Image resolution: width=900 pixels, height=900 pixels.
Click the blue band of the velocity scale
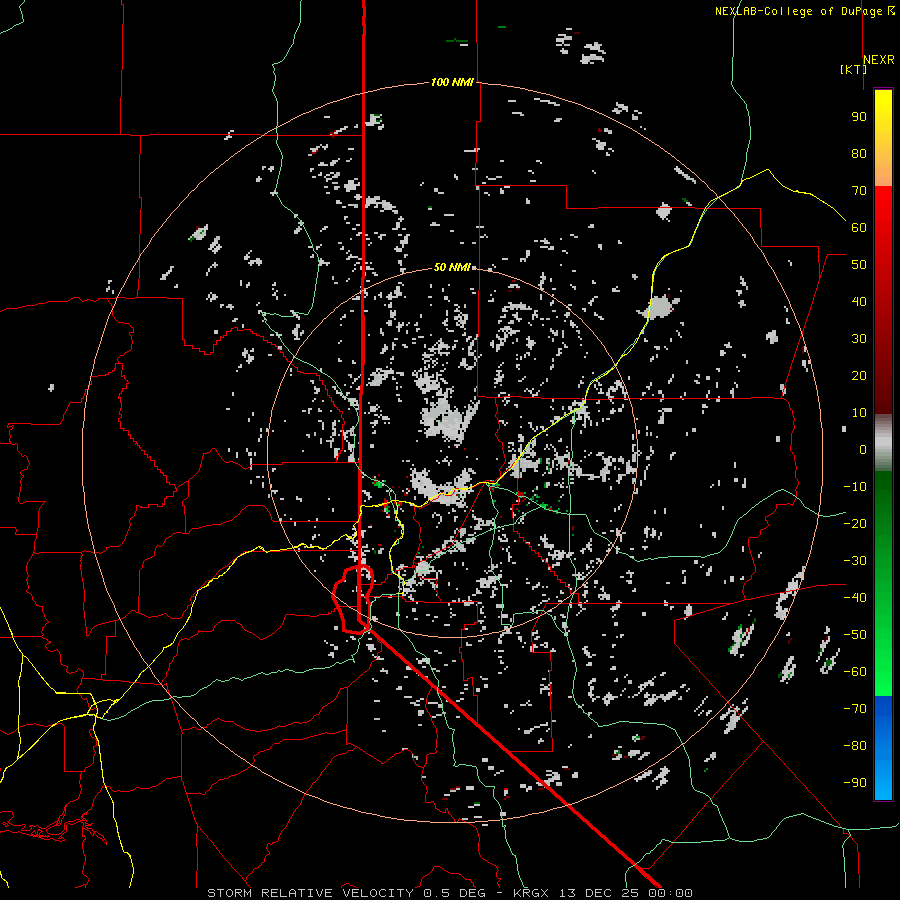coord(883,746)
